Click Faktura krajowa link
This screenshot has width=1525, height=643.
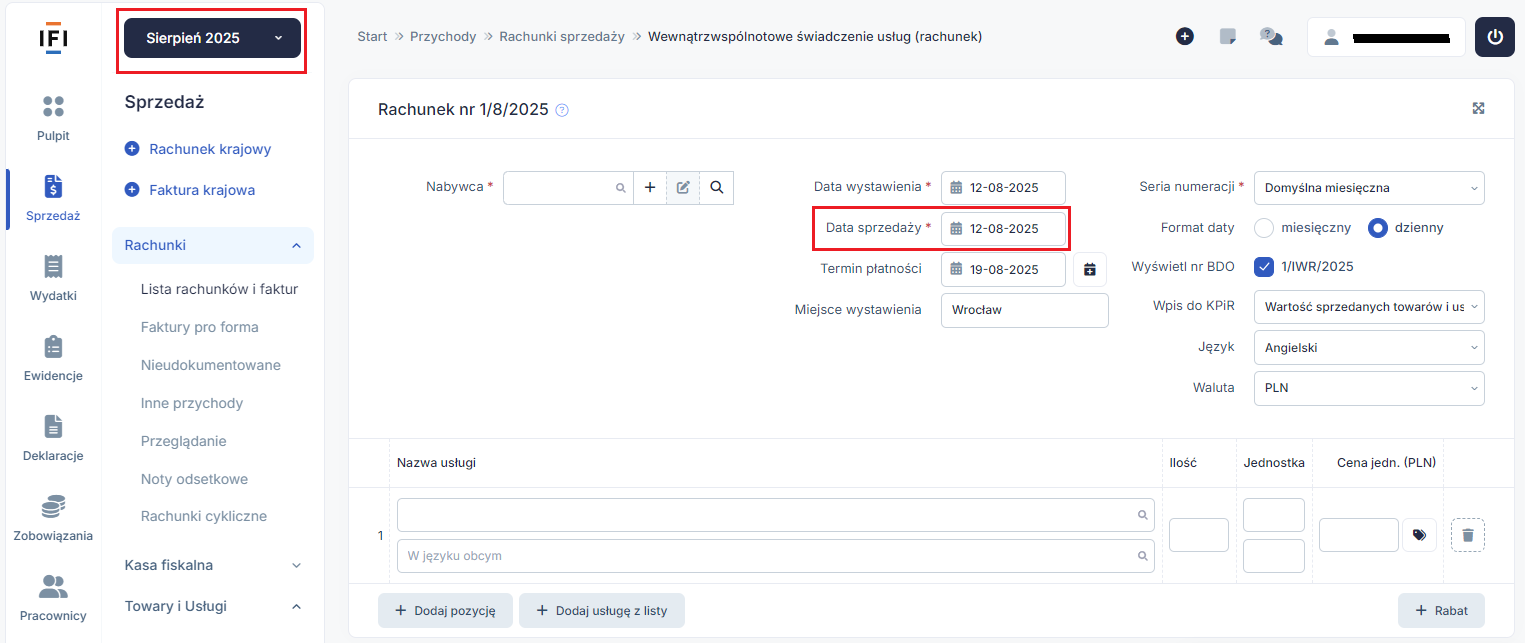(x=190, y=190)
